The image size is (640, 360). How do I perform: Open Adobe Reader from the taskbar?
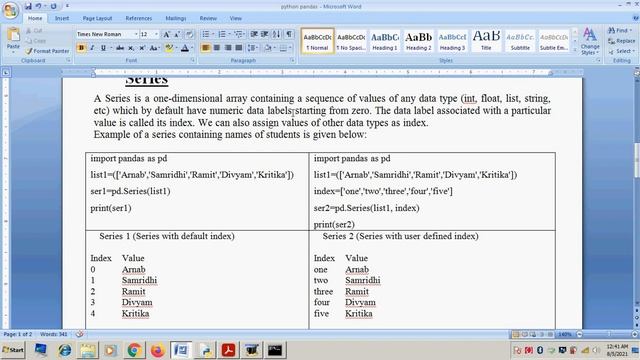(x=228, y=350)
